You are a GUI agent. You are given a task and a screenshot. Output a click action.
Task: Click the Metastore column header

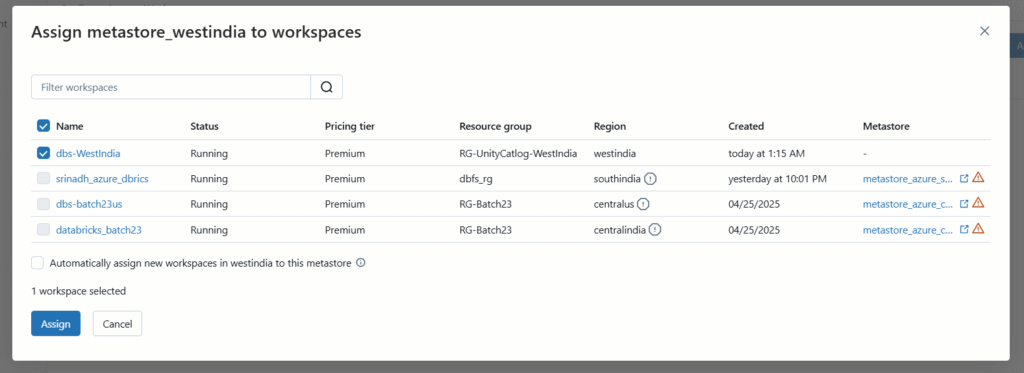click(886, 127)
